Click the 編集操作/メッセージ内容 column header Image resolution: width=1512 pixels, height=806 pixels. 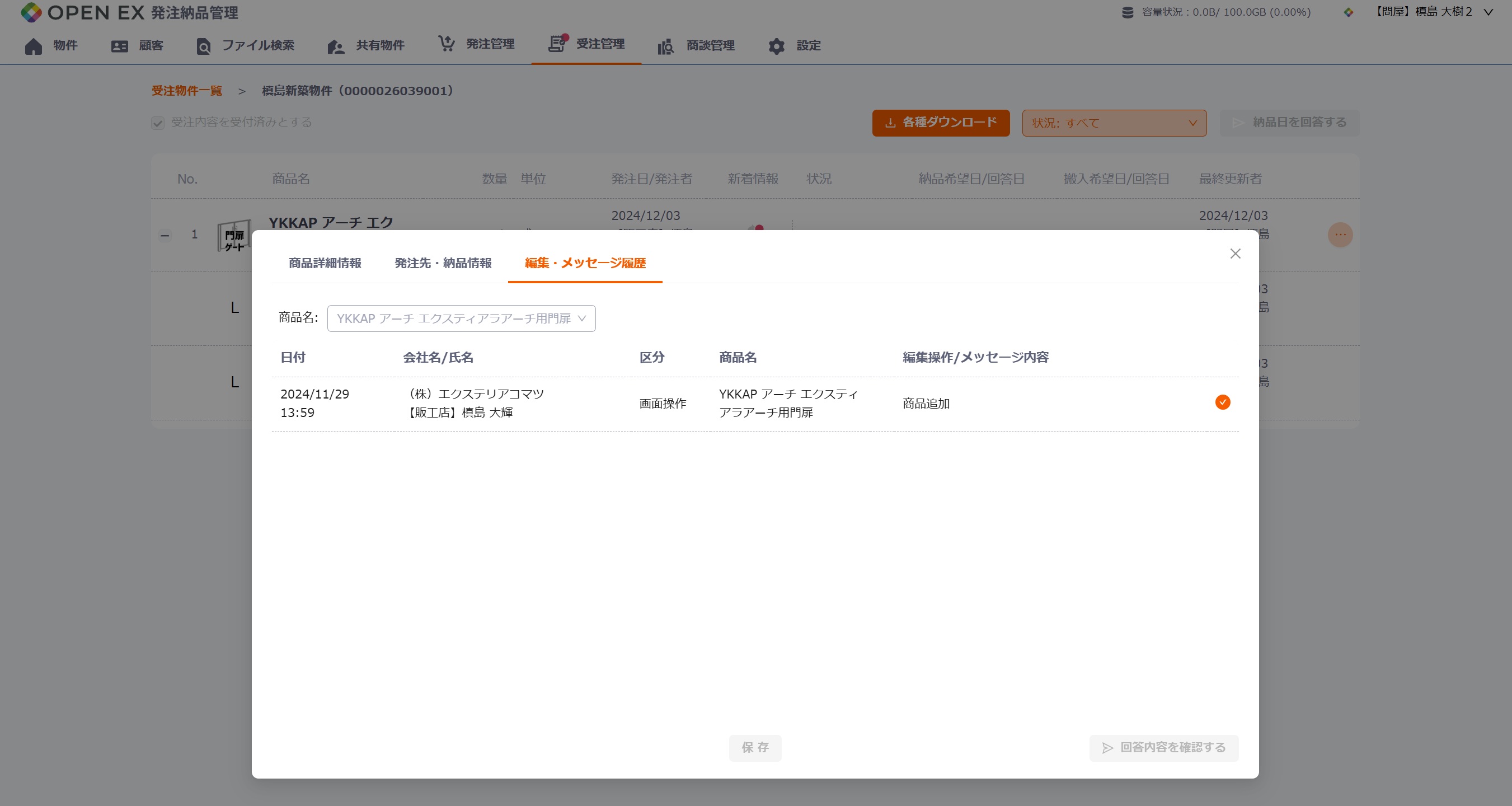[975, 358]
